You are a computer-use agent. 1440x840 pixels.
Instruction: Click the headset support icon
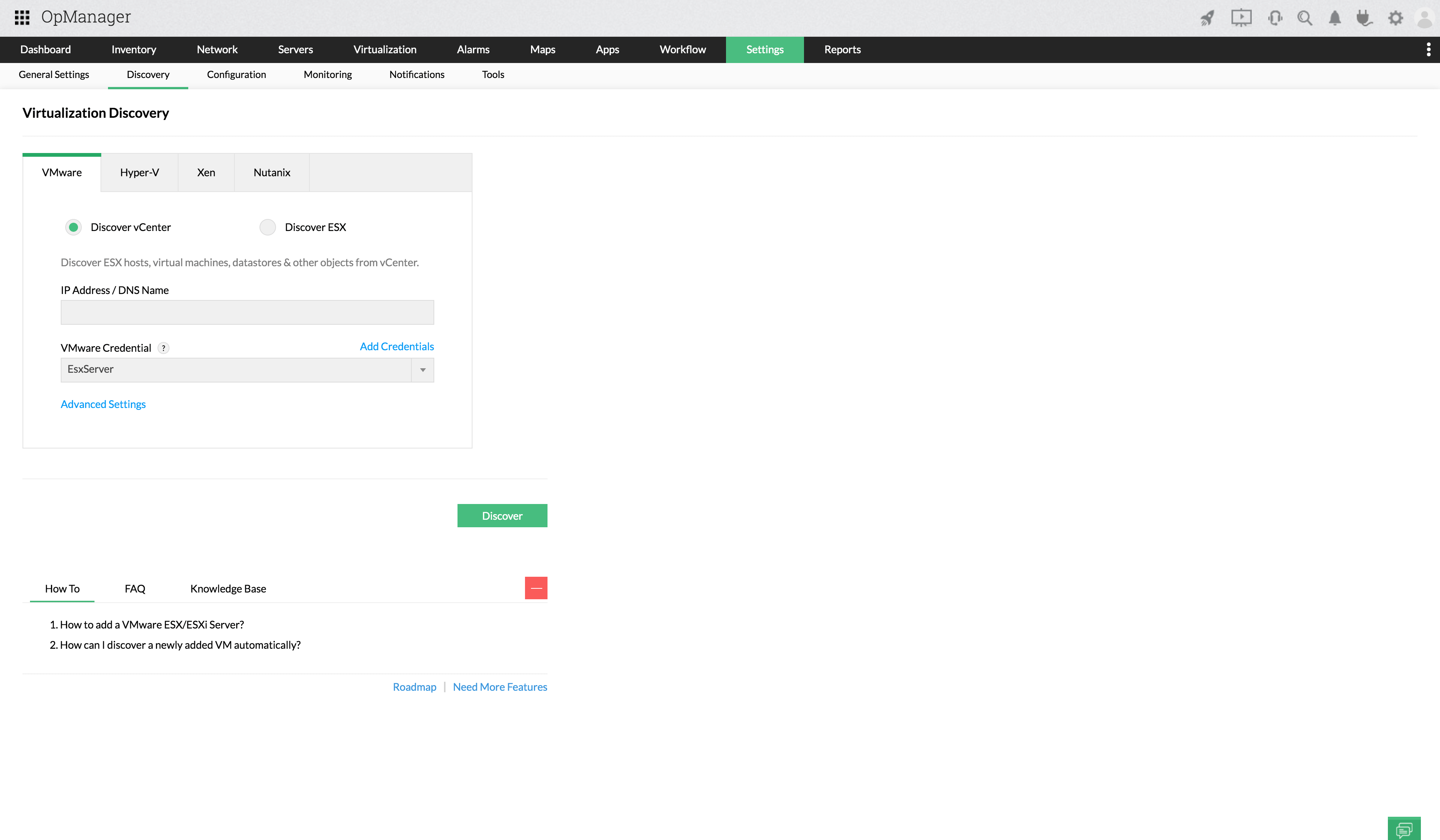click(1275, 18)
